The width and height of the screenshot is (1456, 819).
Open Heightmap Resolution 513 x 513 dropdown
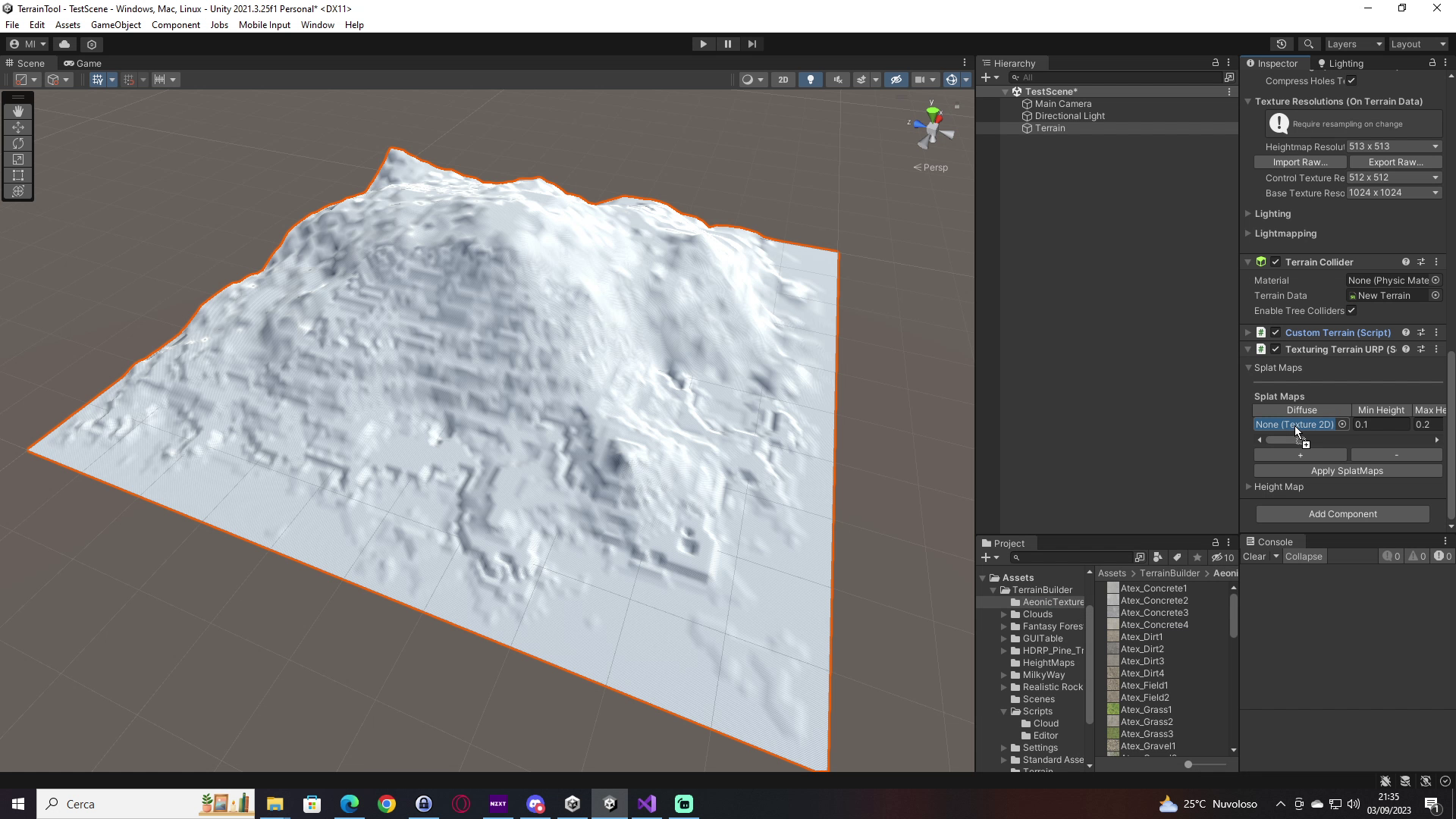click(1394, 146)
